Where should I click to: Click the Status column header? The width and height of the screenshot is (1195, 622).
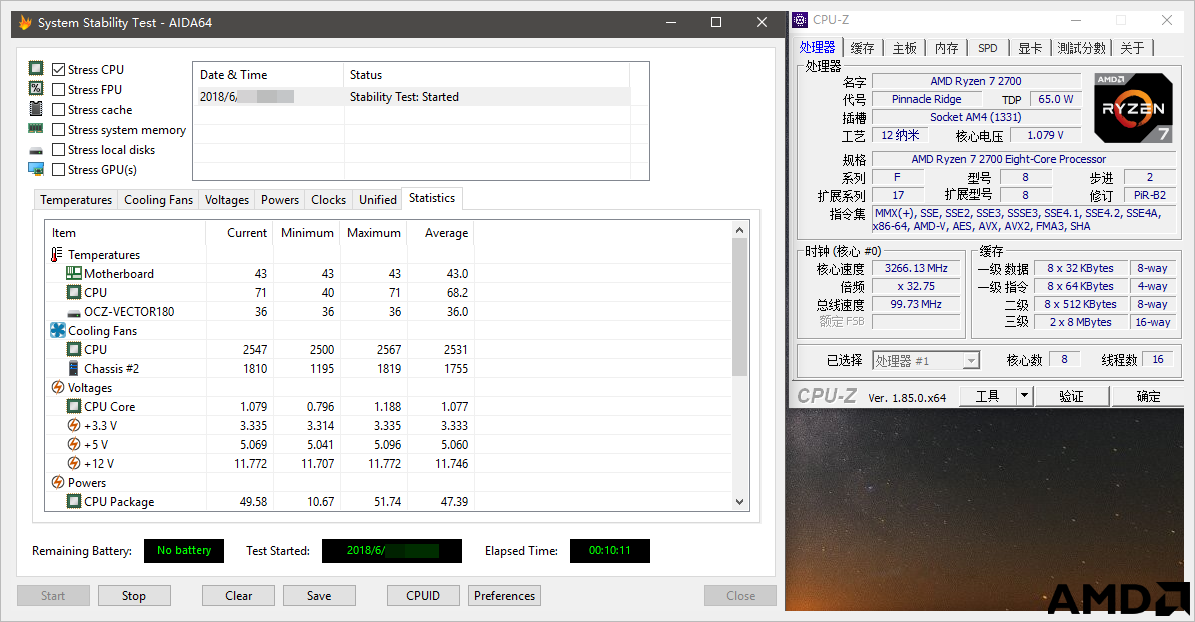[x=486, y=75]
